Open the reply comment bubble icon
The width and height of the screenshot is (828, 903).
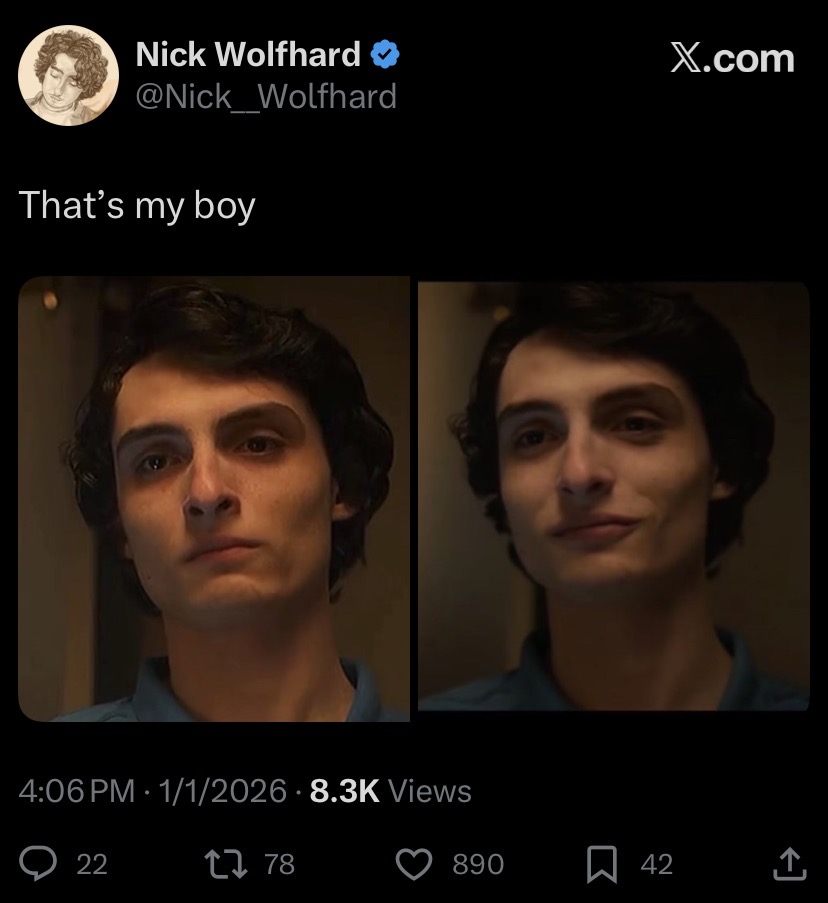click(38, 864)
